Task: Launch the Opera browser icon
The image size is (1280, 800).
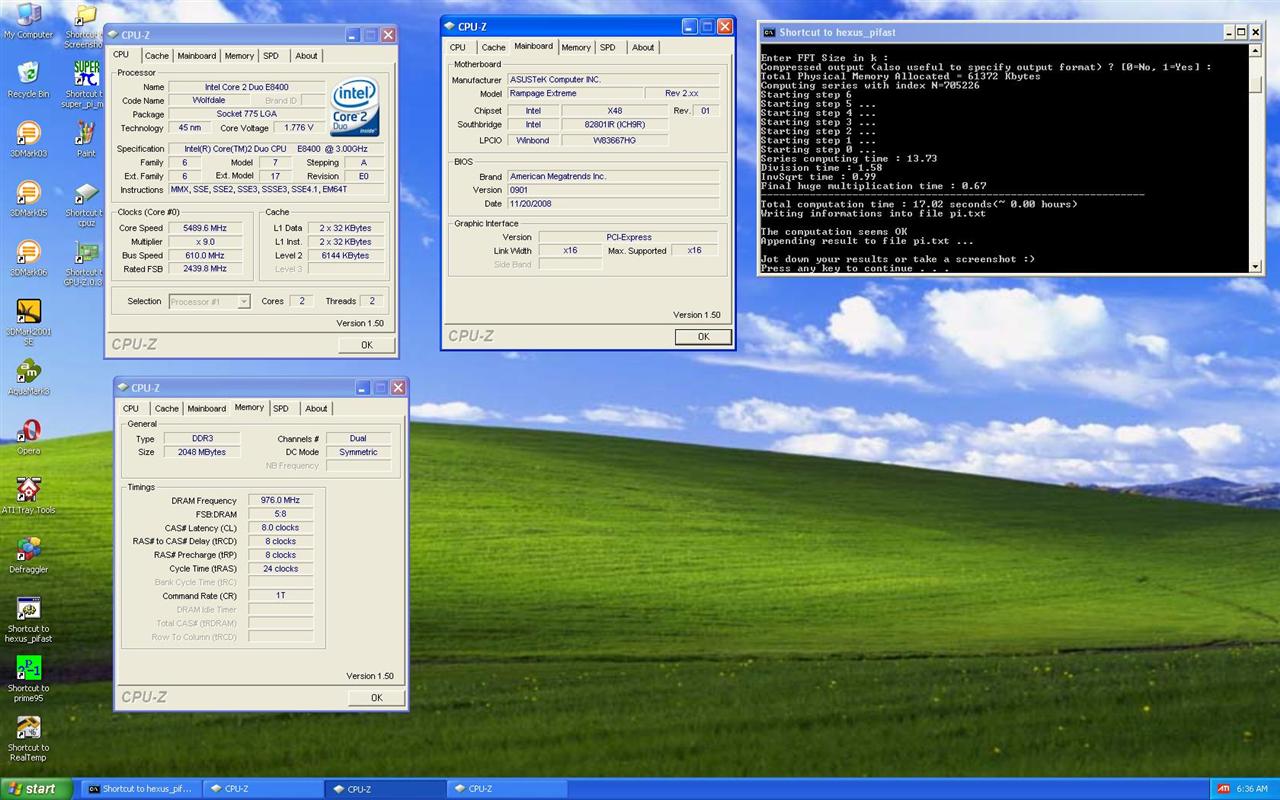Action: [28, 430]
